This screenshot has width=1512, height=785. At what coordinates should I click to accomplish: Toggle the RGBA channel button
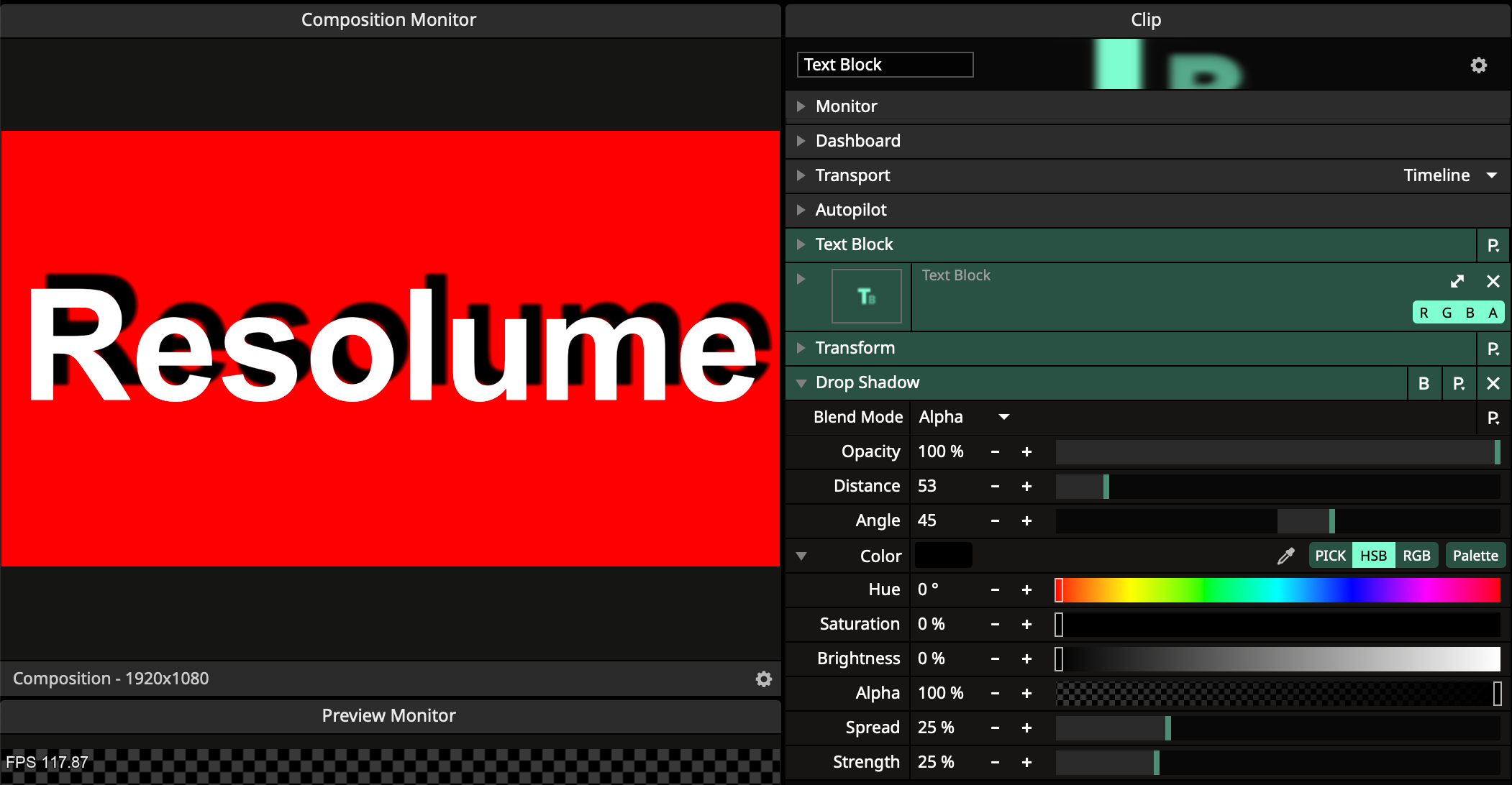tap(1458, 313)
